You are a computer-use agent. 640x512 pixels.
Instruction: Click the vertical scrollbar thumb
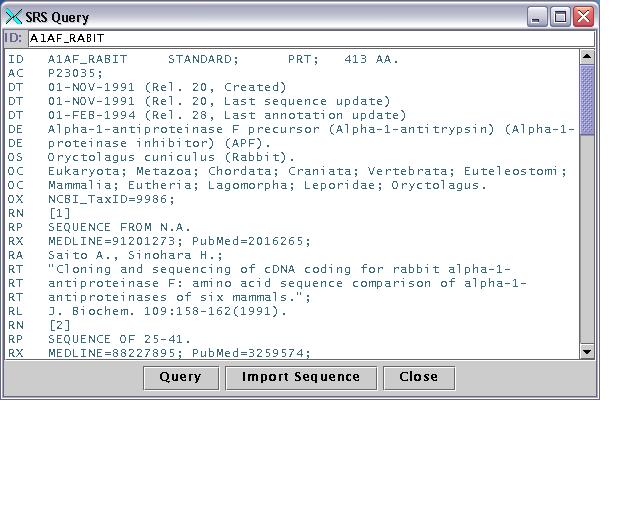[x=587, y=100]
